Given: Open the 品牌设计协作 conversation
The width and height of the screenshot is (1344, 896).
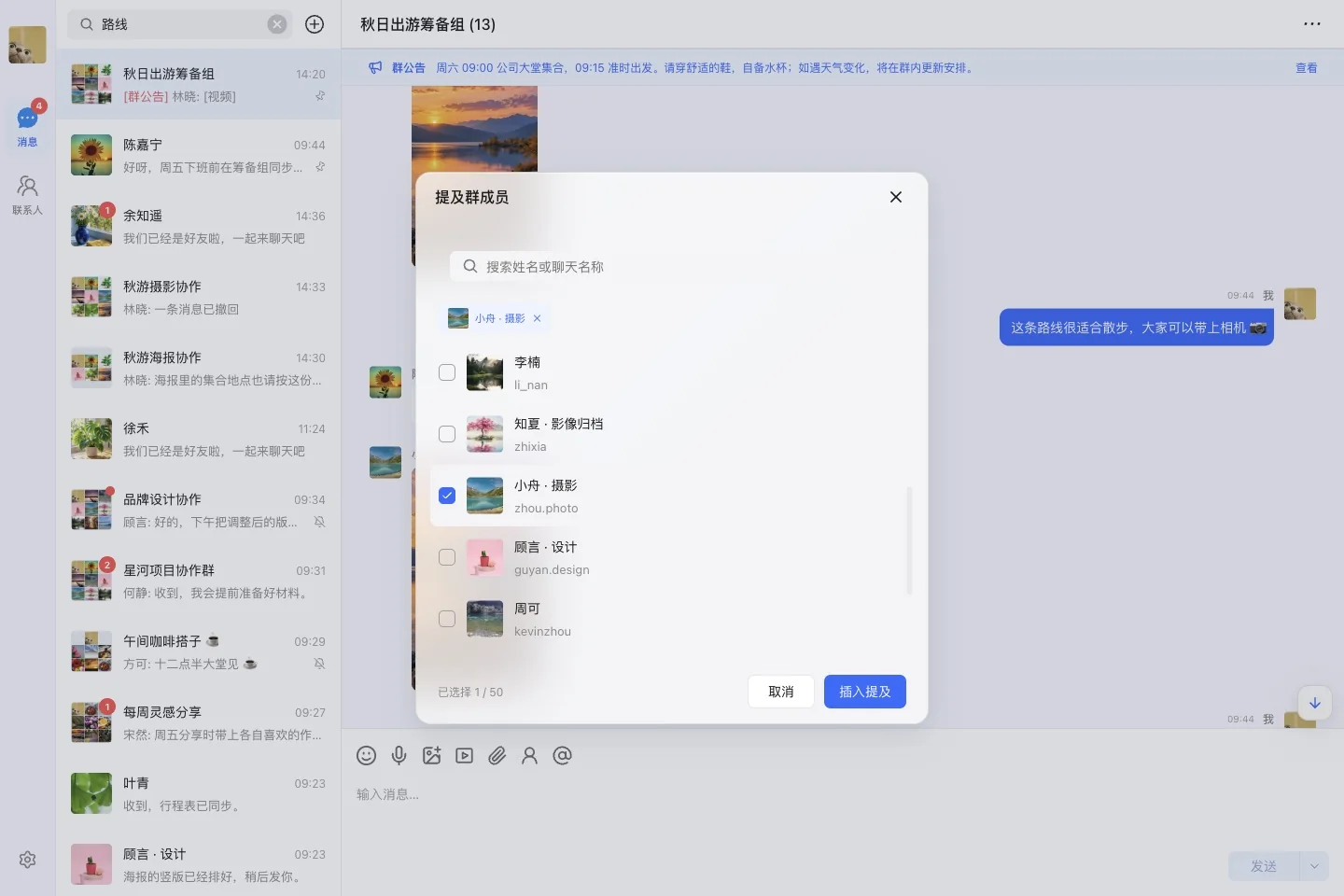Looking at the screenshot, I should click(x=198, y=510).
